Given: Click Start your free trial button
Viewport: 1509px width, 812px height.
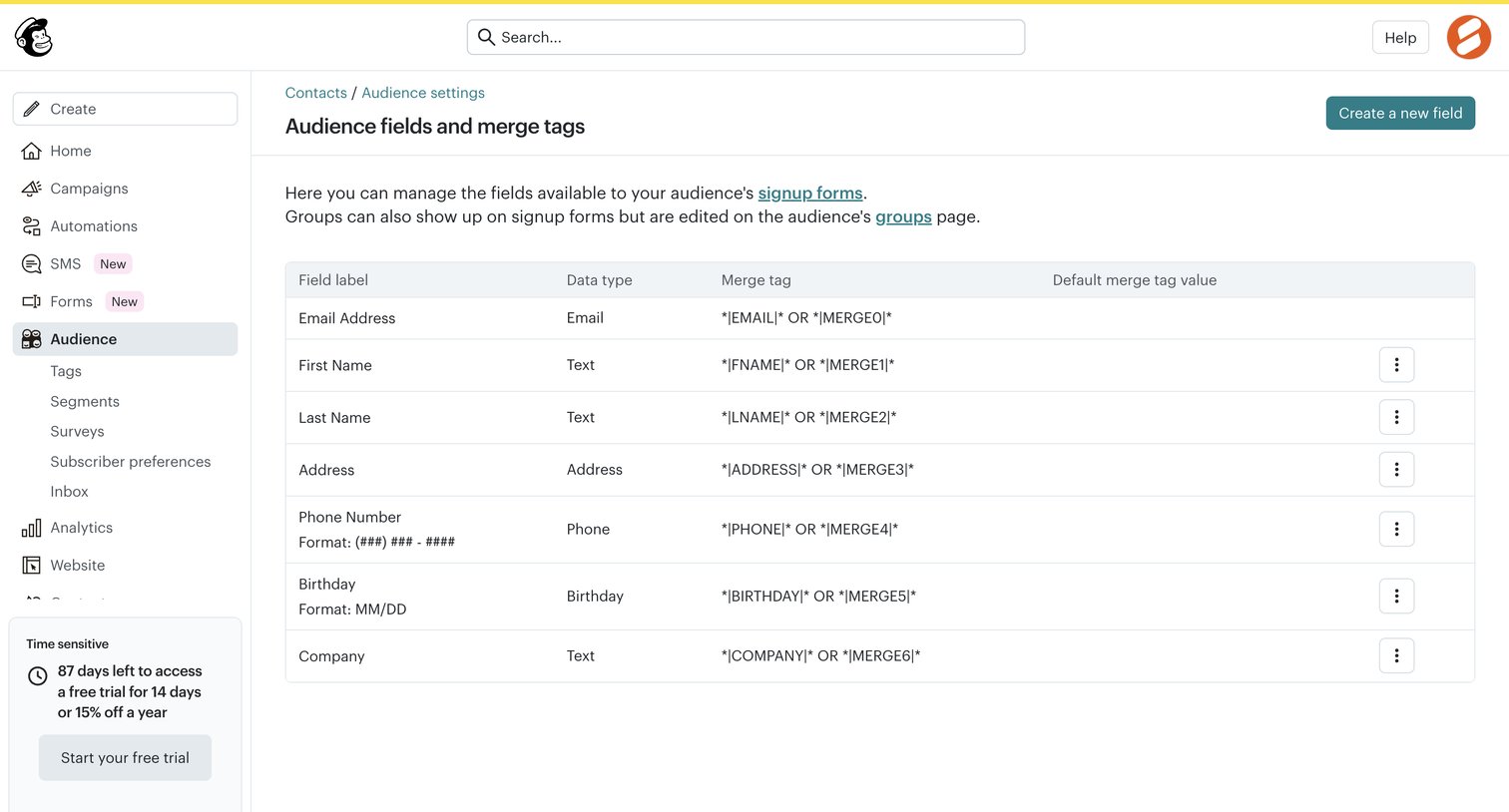Looking at the screenshot, I should pyautogui.click(x=125, y=758).
